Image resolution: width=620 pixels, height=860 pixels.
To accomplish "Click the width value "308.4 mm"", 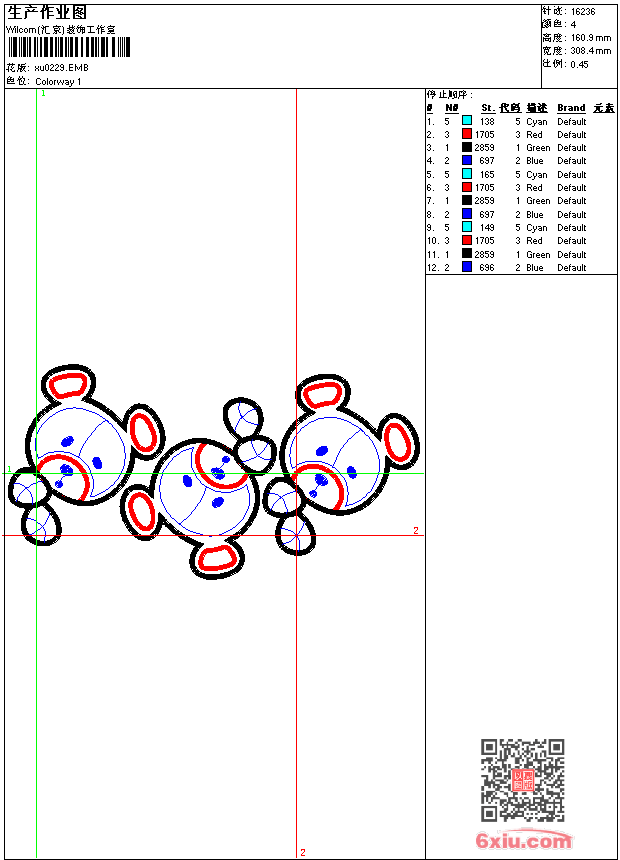I will click(591, 51).
